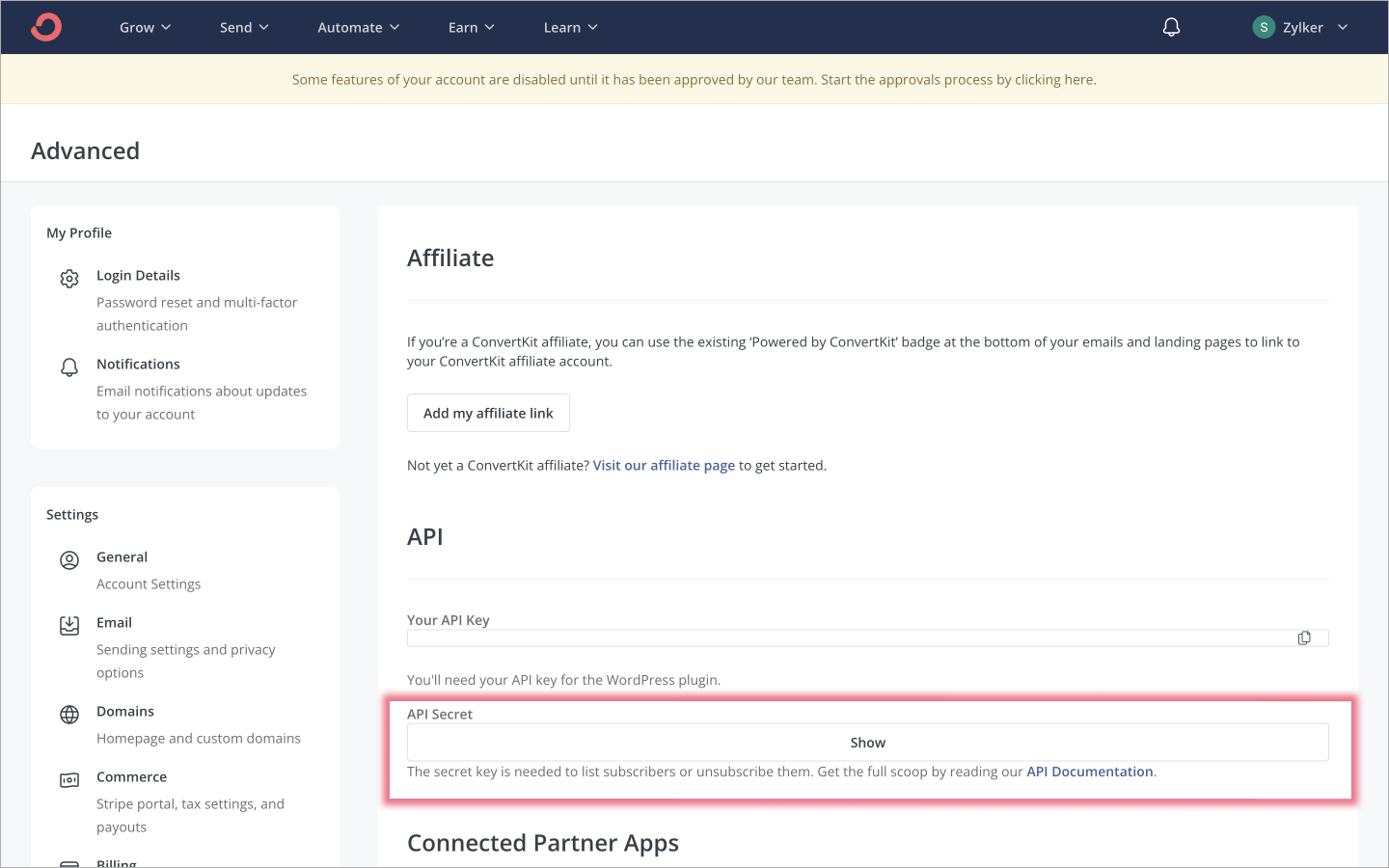Click the Notifications bell icon in sidebar
1389x868 pixels.
point(69,367)
